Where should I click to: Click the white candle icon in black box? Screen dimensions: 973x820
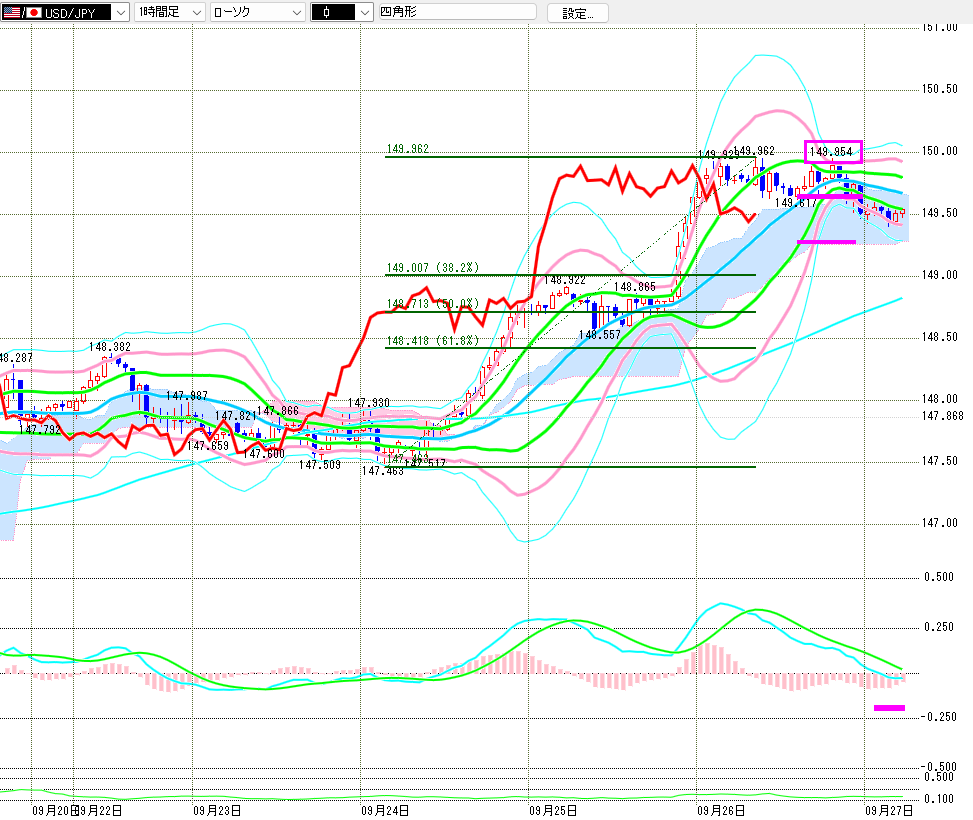(329, 12)
